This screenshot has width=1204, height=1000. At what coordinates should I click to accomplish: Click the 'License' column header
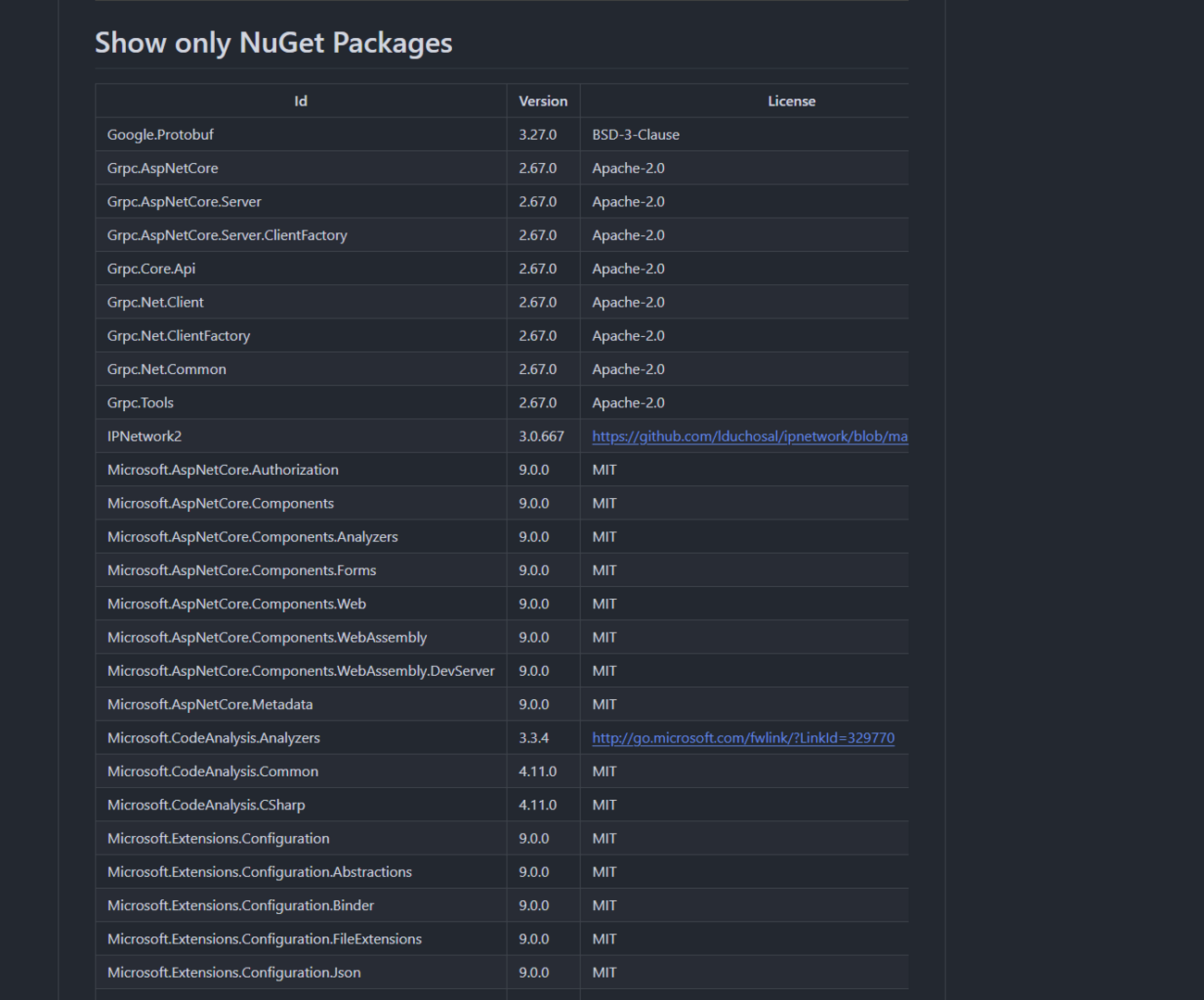[791, 101]
